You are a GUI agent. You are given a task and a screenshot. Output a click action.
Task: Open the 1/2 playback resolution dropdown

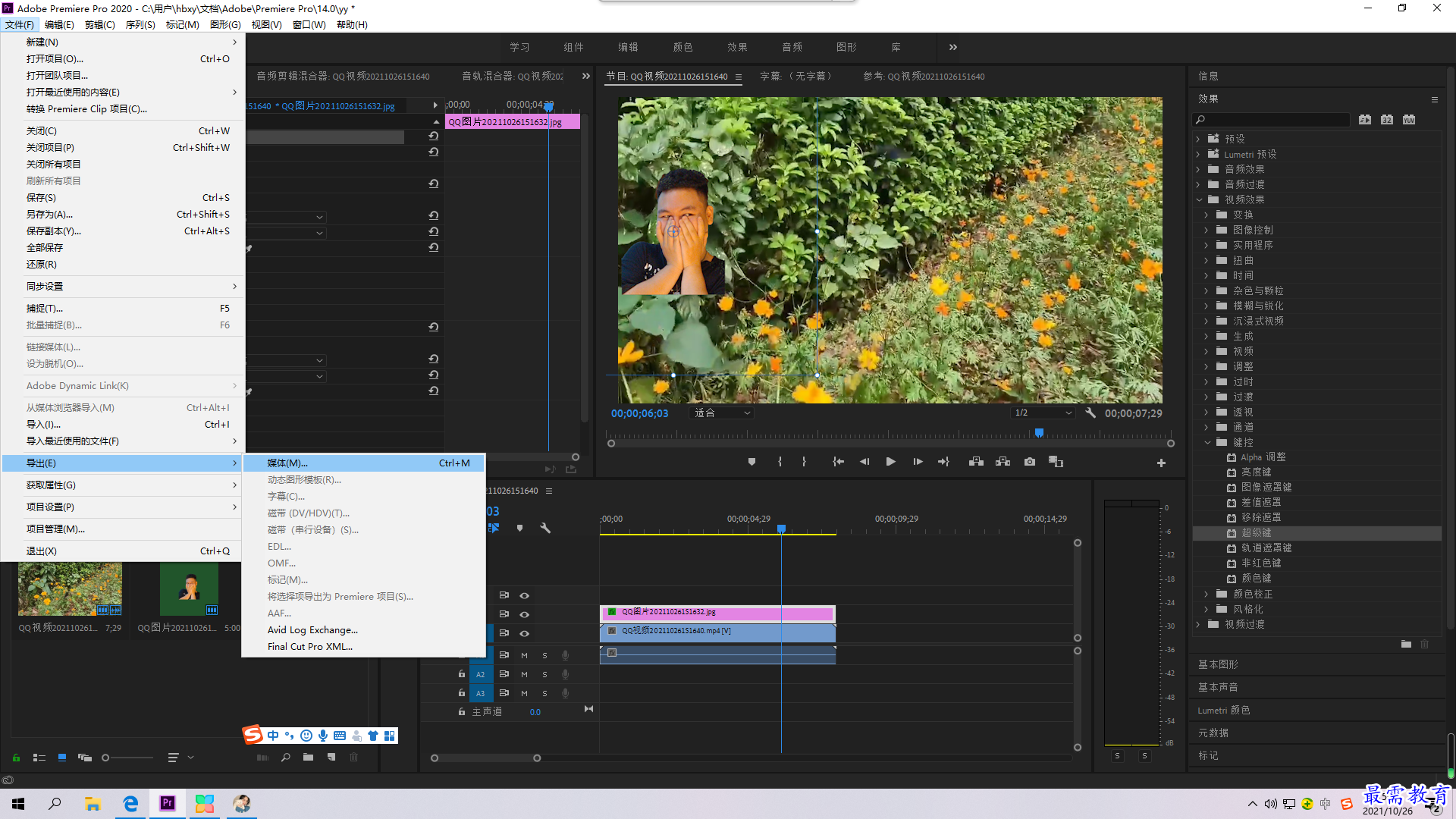click(1043, 413)
